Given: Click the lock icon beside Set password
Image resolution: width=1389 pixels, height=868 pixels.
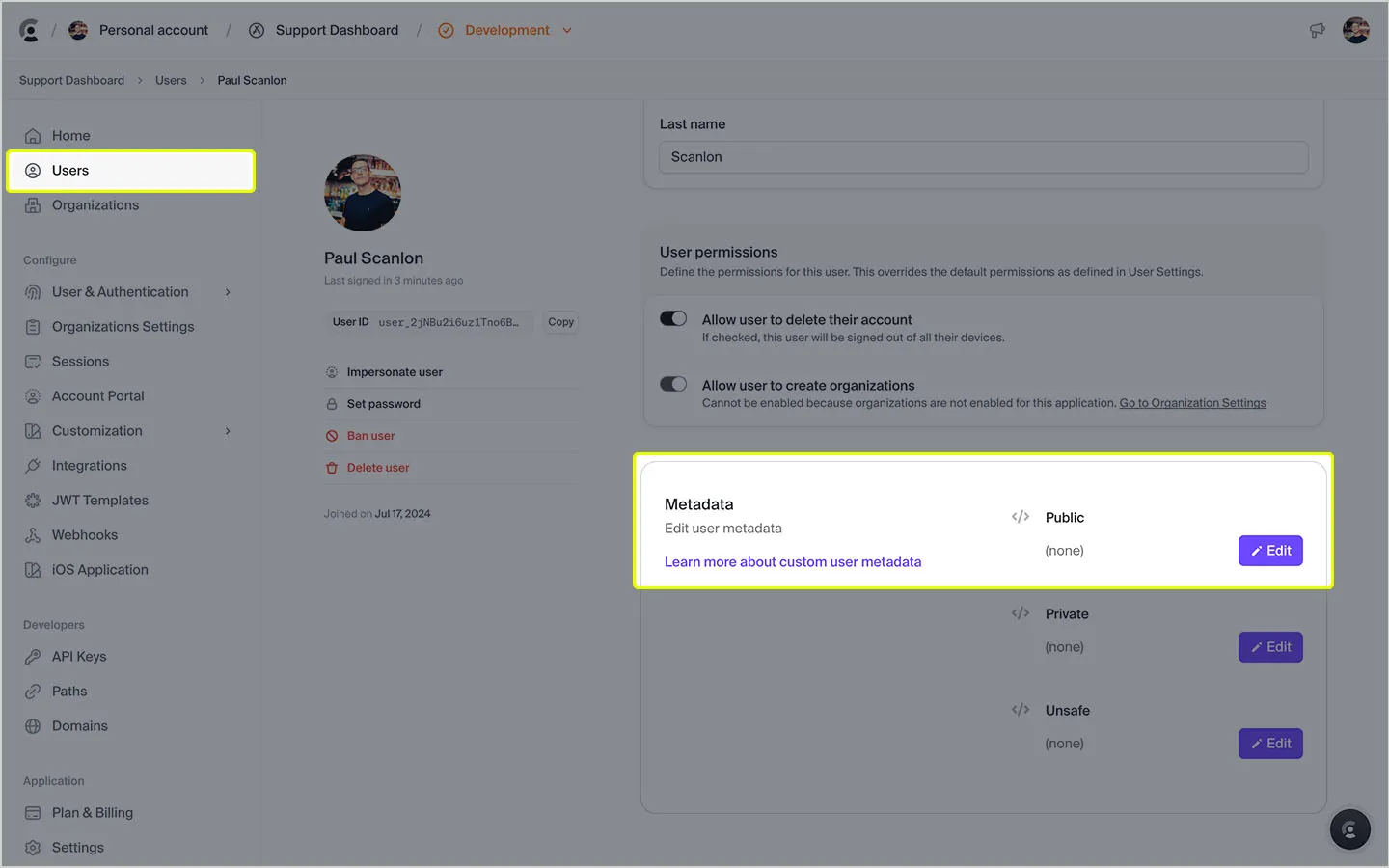Looking at the screenshot, I should tap(332, 404).
